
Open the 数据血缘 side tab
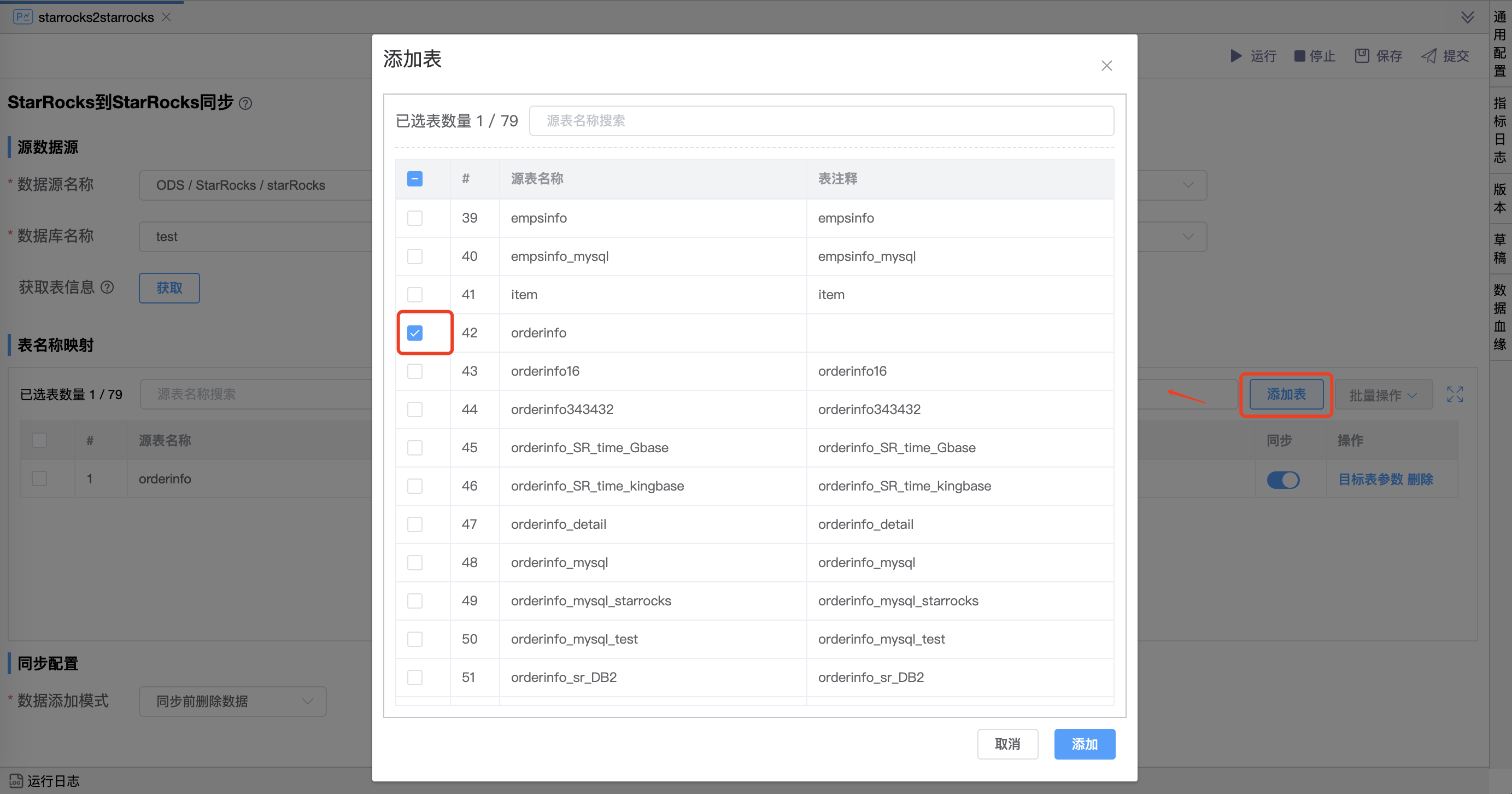click(x=1499, y=317)
